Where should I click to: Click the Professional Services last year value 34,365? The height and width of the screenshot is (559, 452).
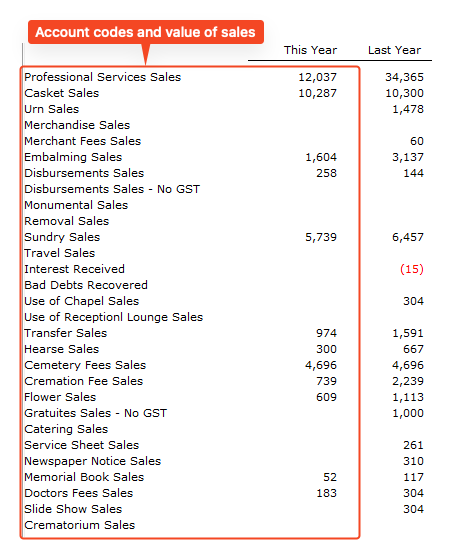pyautogui.click(x=405, y=77)
